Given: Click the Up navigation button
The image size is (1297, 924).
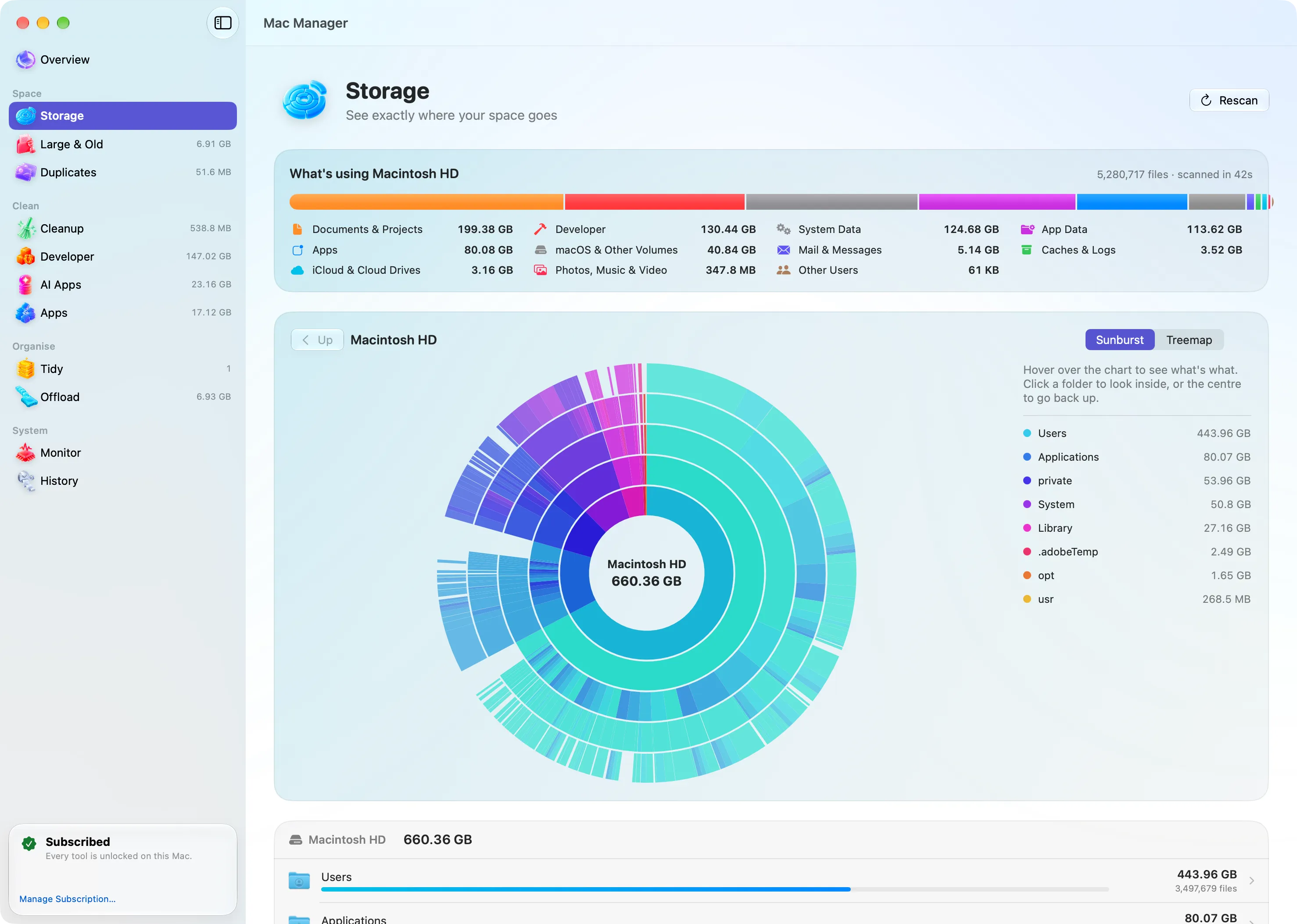Looking at the screenshot, I should coord(317,340).
